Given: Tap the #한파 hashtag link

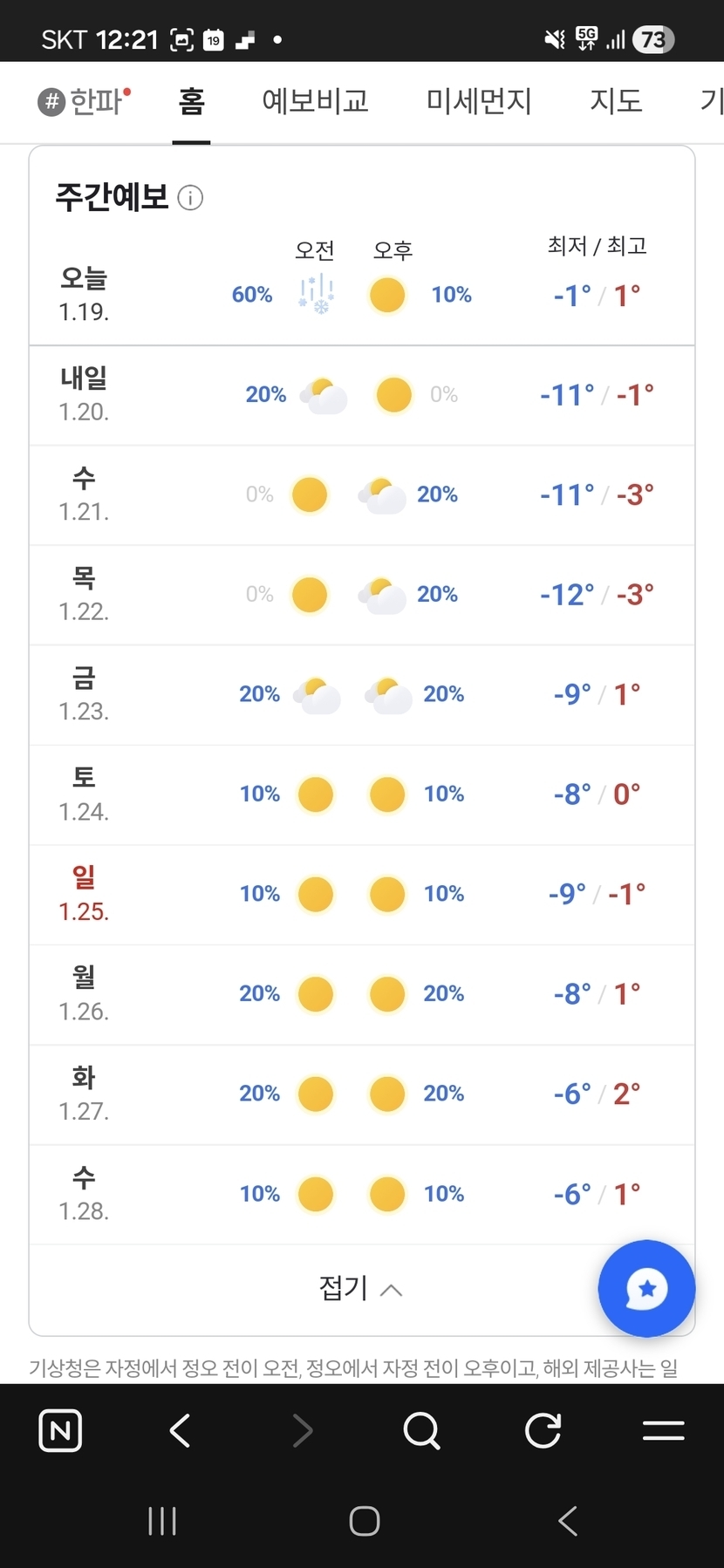Looking at the screenshot, I should pos(85,102).
